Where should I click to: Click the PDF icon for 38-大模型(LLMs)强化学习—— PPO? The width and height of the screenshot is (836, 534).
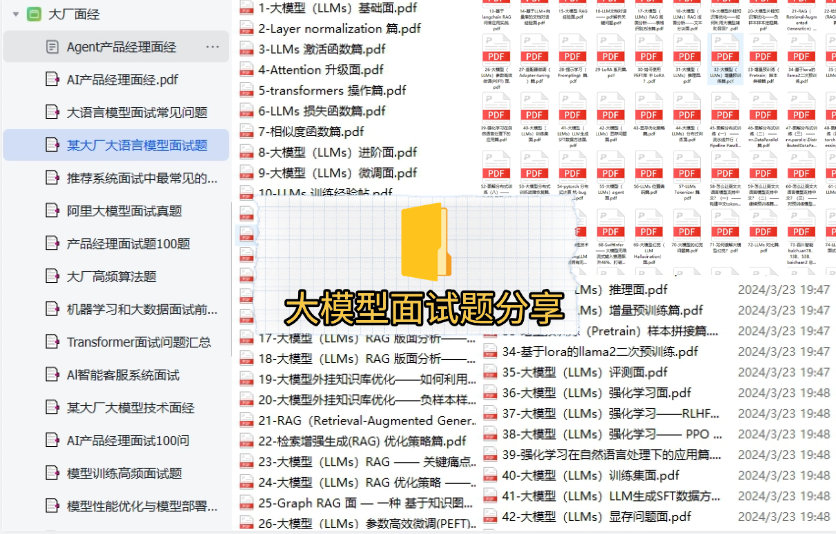point(491,434)
